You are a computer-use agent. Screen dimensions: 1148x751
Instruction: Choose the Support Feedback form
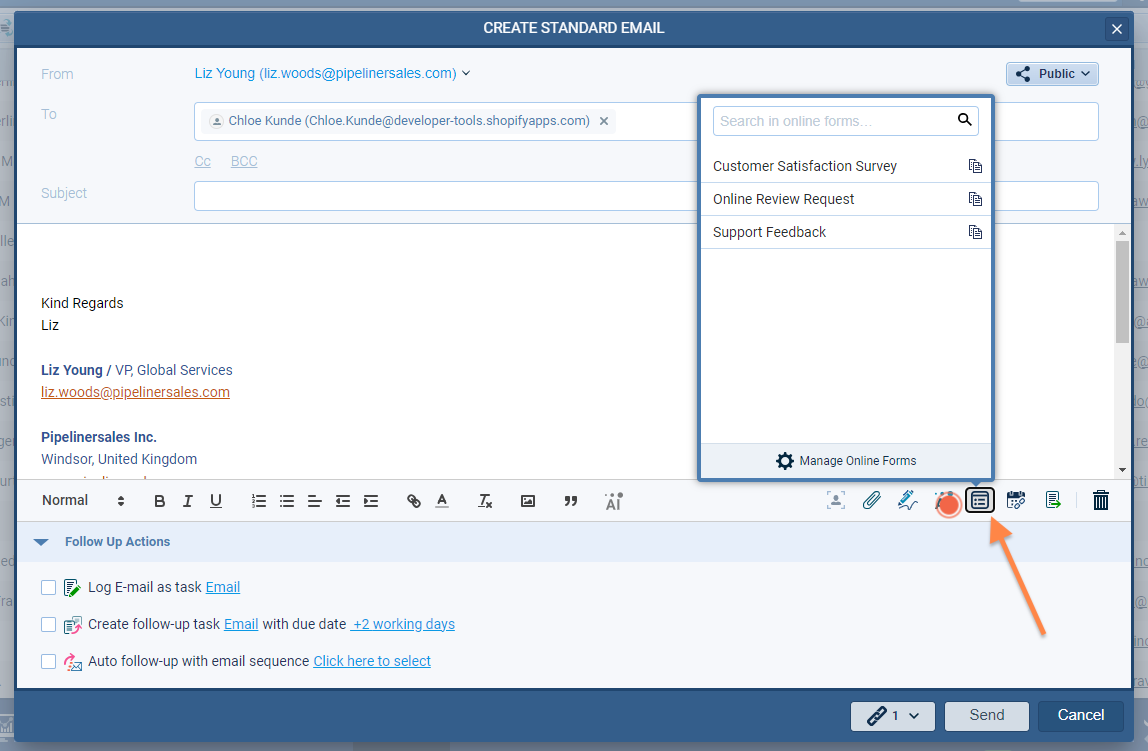pyautogui.click(x=769, y=232)
